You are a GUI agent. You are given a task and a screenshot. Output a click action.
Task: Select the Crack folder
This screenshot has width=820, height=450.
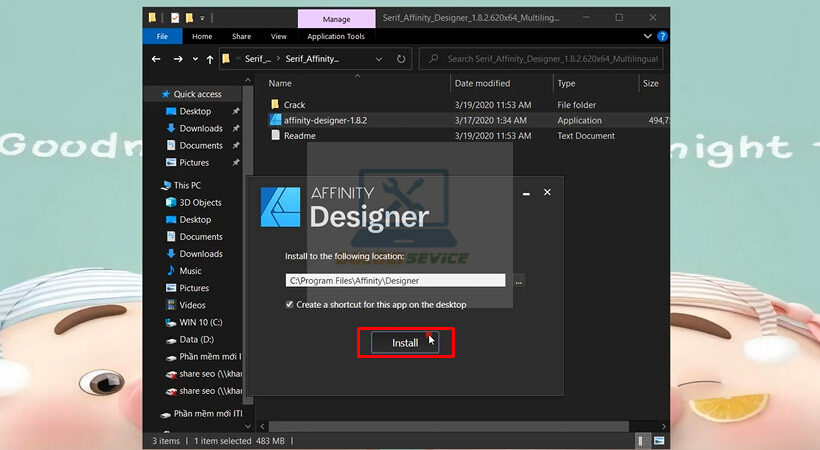294,105
